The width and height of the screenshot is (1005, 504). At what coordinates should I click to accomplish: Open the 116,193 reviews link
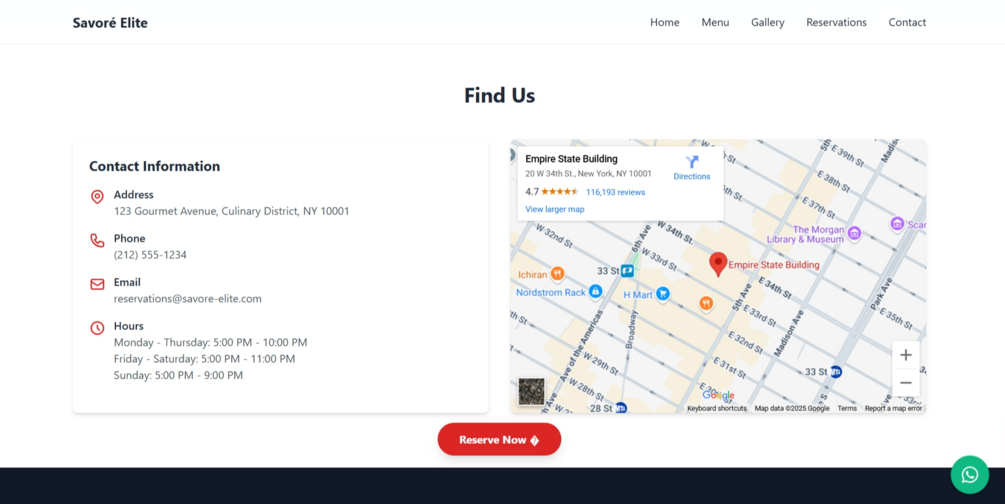click(615, 192)
